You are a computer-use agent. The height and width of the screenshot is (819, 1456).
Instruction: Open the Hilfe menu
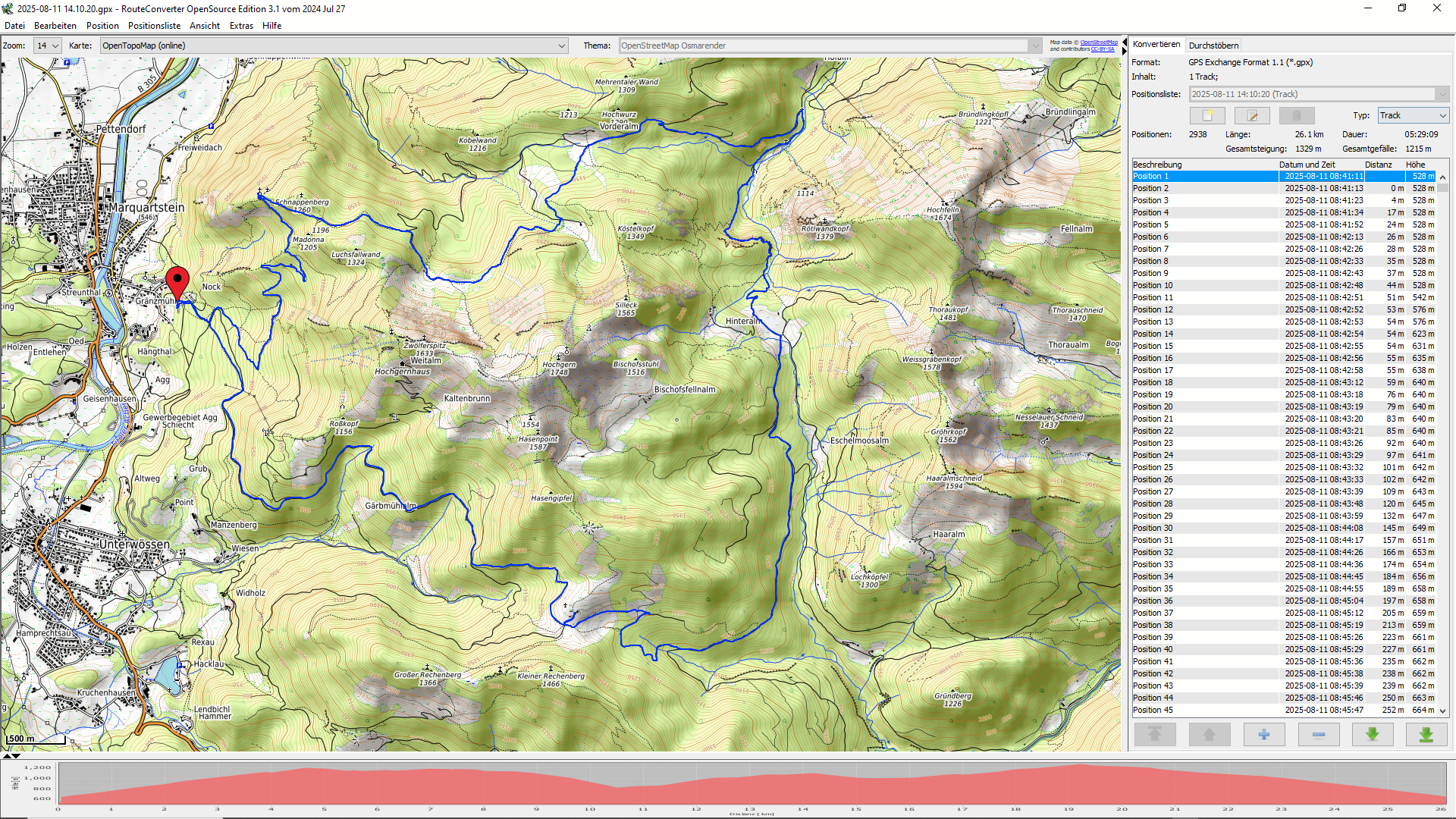pyautogui.click(x=271, y=26)
